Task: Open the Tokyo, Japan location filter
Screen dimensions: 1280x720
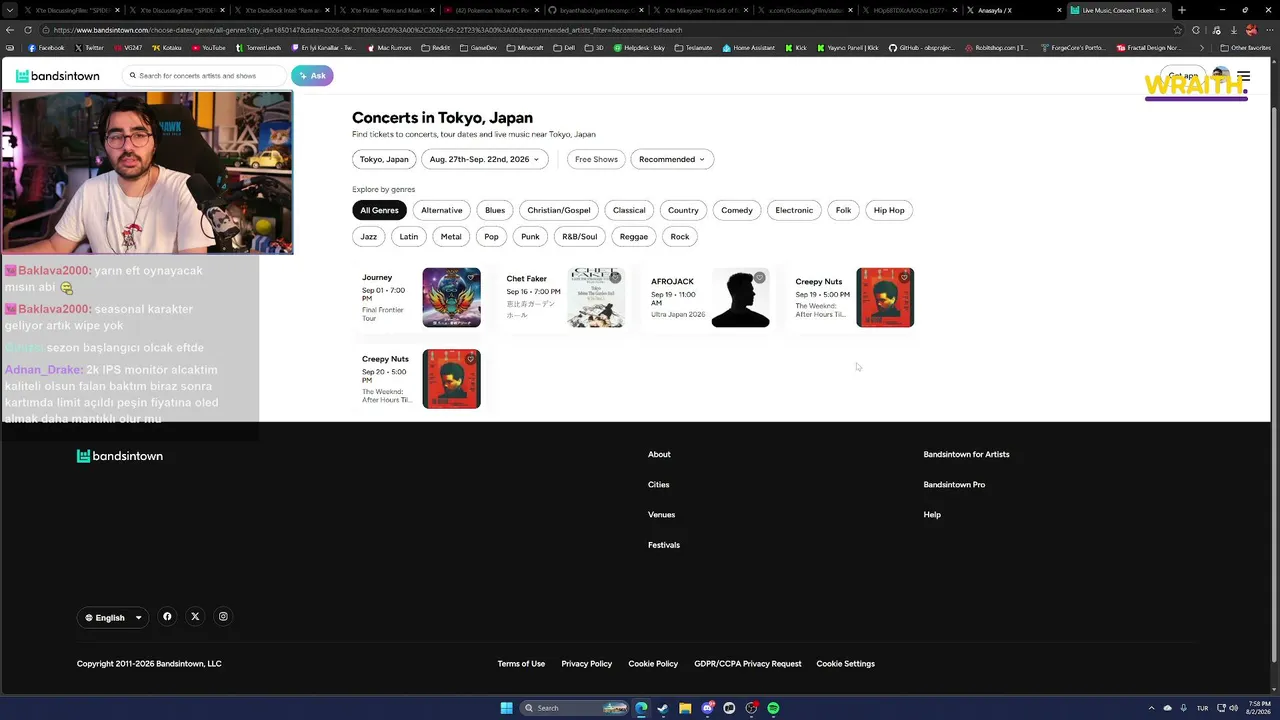Action: pyautogui.click(x=384, y=159)
